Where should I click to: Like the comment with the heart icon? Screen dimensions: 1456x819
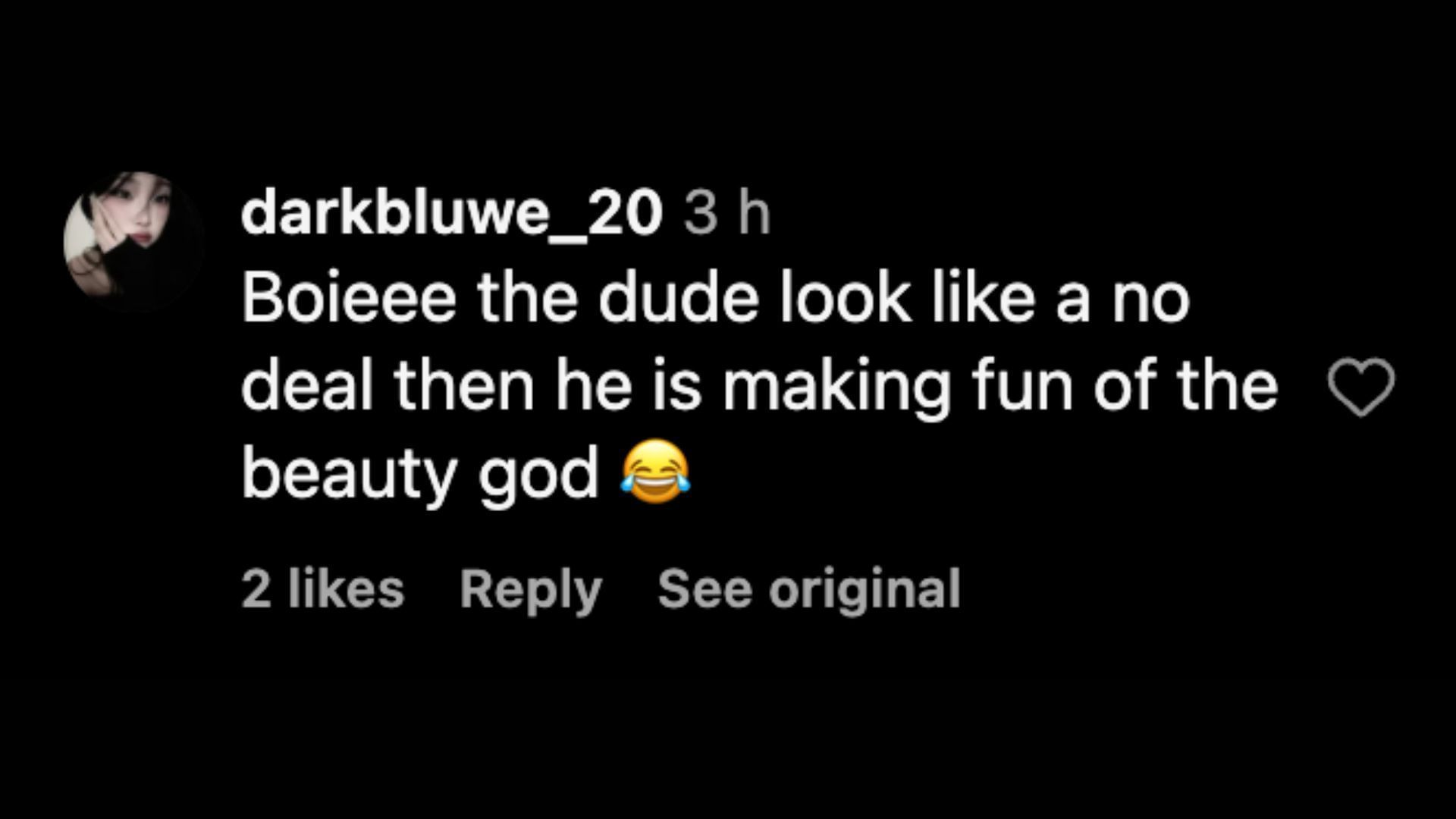[x=1360, y=388]
